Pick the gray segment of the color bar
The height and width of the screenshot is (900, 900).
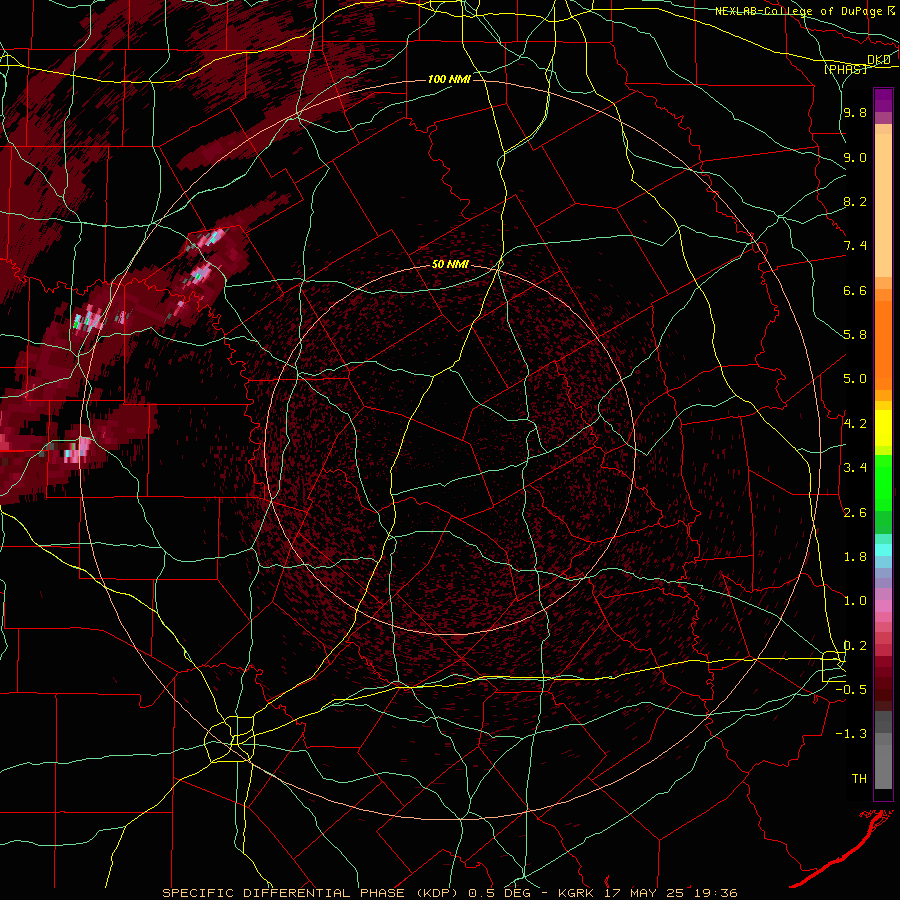883,750
